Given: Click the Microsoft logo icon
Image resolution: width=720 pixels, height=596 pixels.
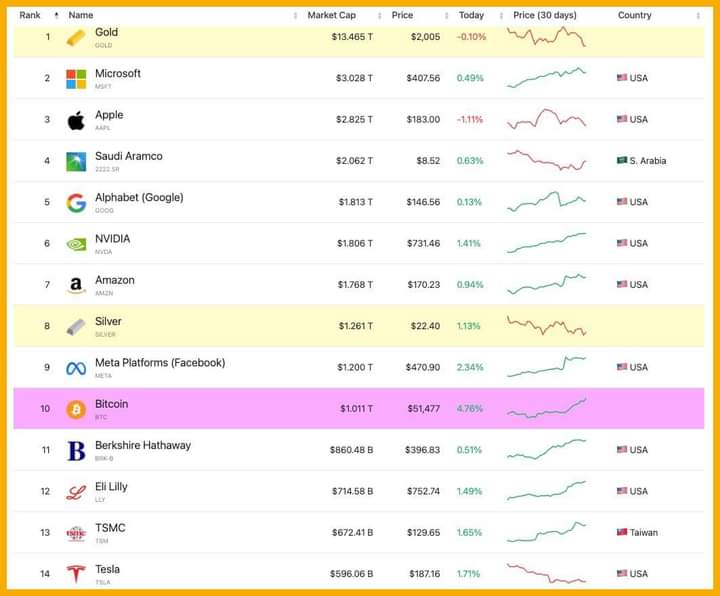Looking at the screenshot, I should click(76, 79).
